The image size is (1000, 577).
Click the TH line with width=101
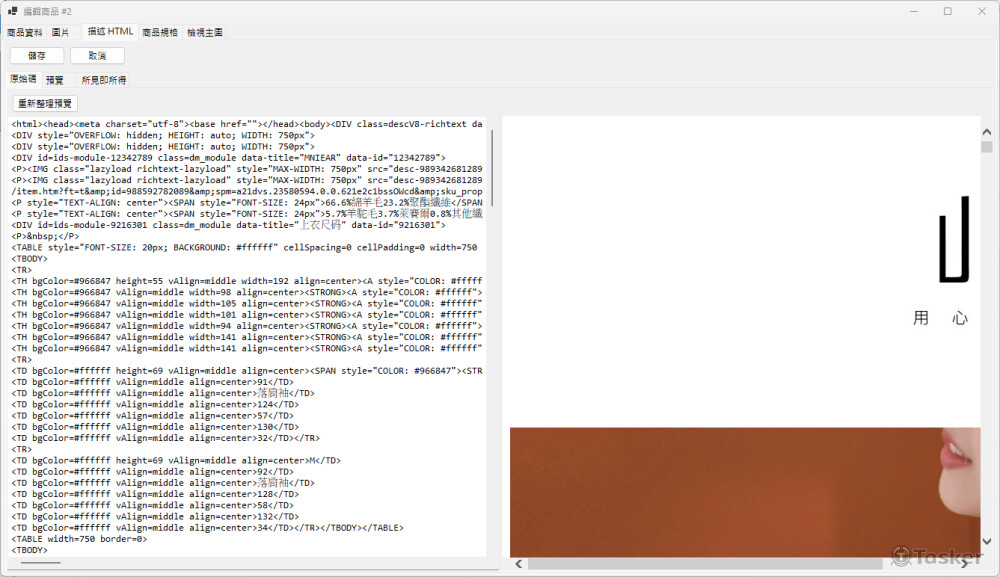coord(247,315)
